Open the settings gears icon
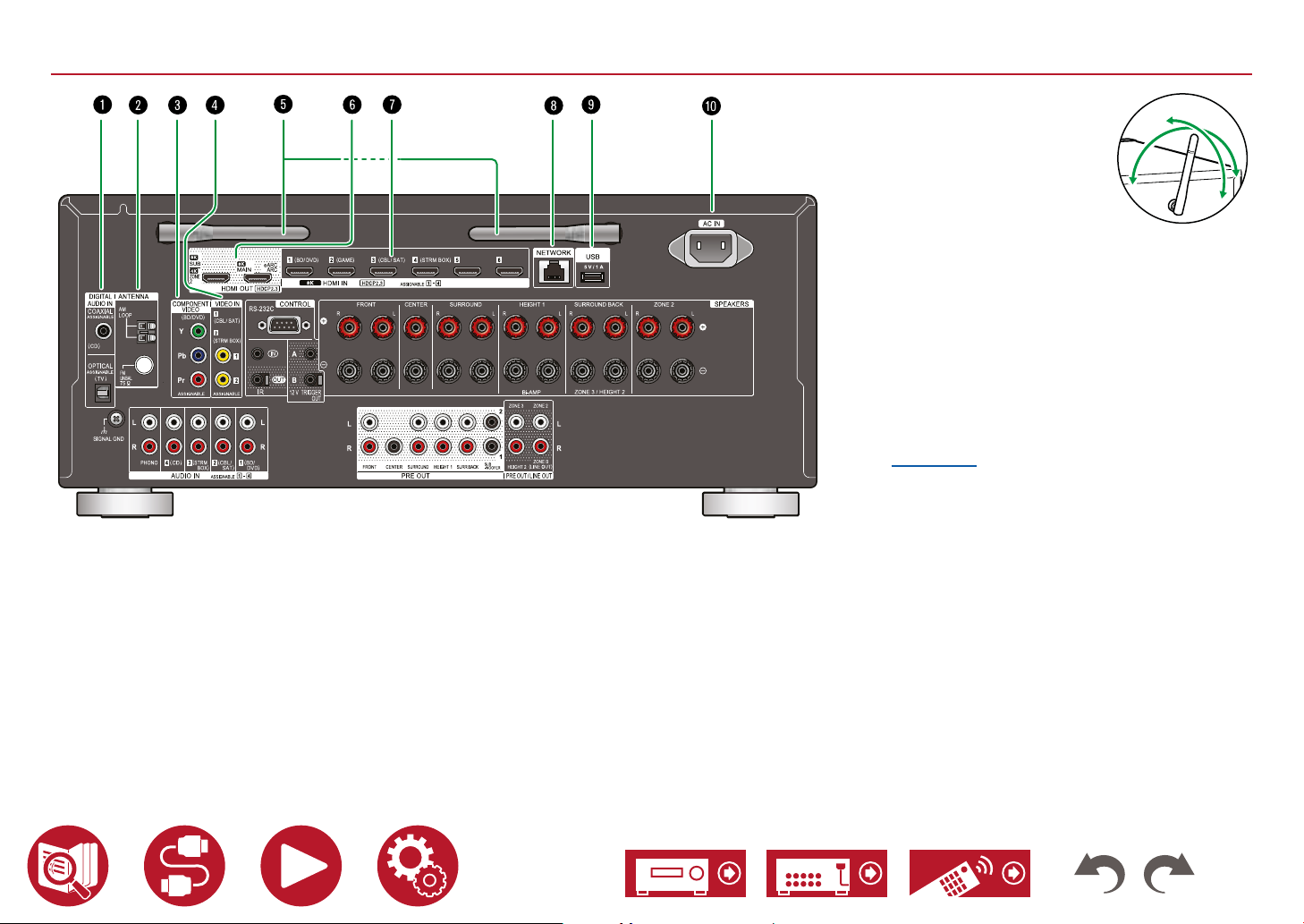1304x924 pixels. coord(418,866)
